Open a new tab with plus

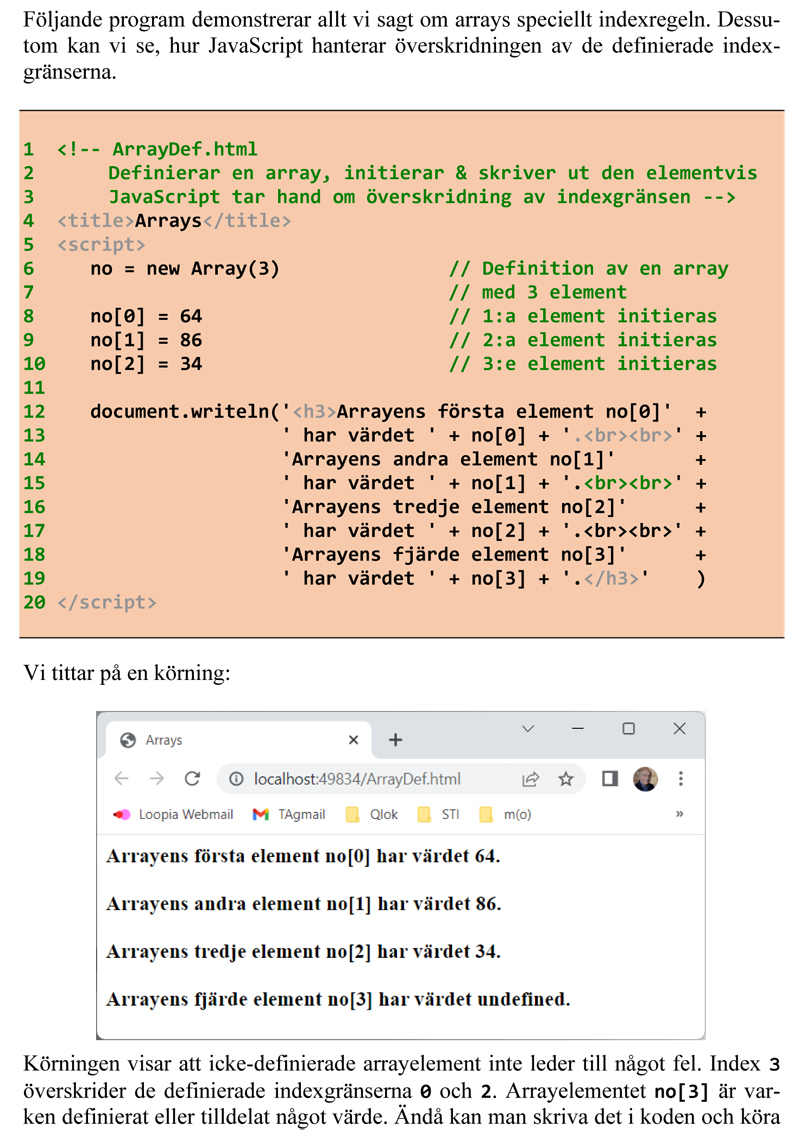coord(396,740)
